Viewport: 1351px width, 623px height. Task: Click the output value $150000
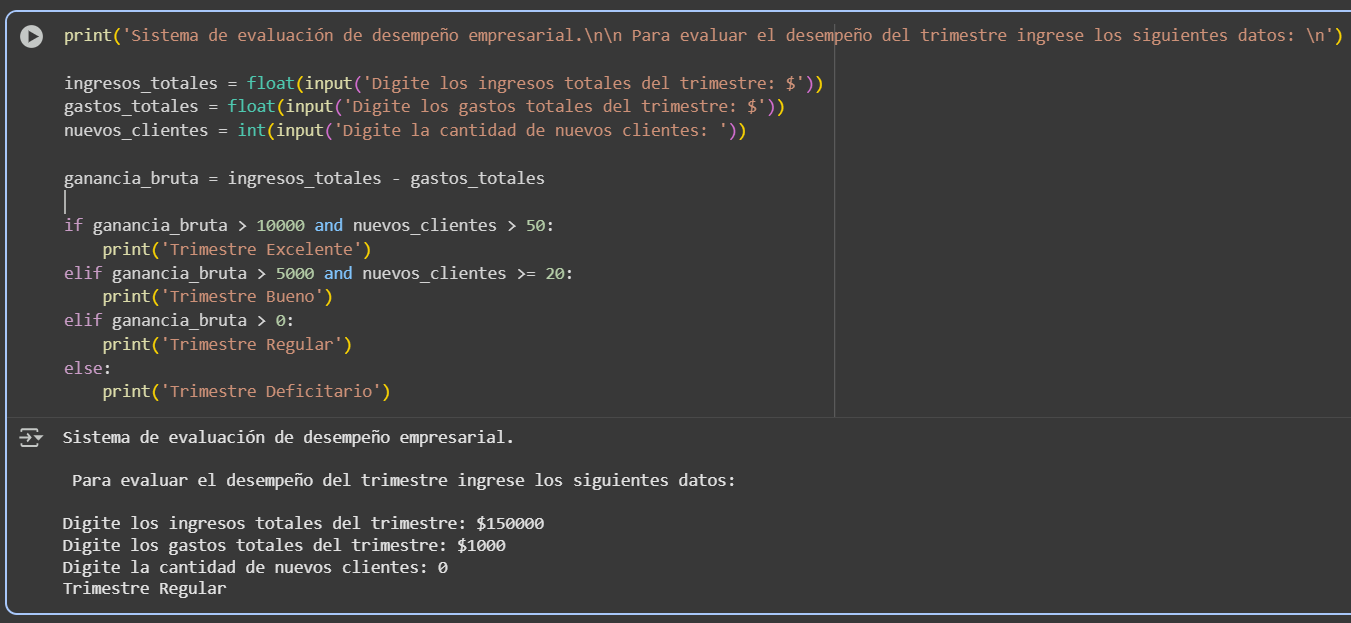click(510, 524)
